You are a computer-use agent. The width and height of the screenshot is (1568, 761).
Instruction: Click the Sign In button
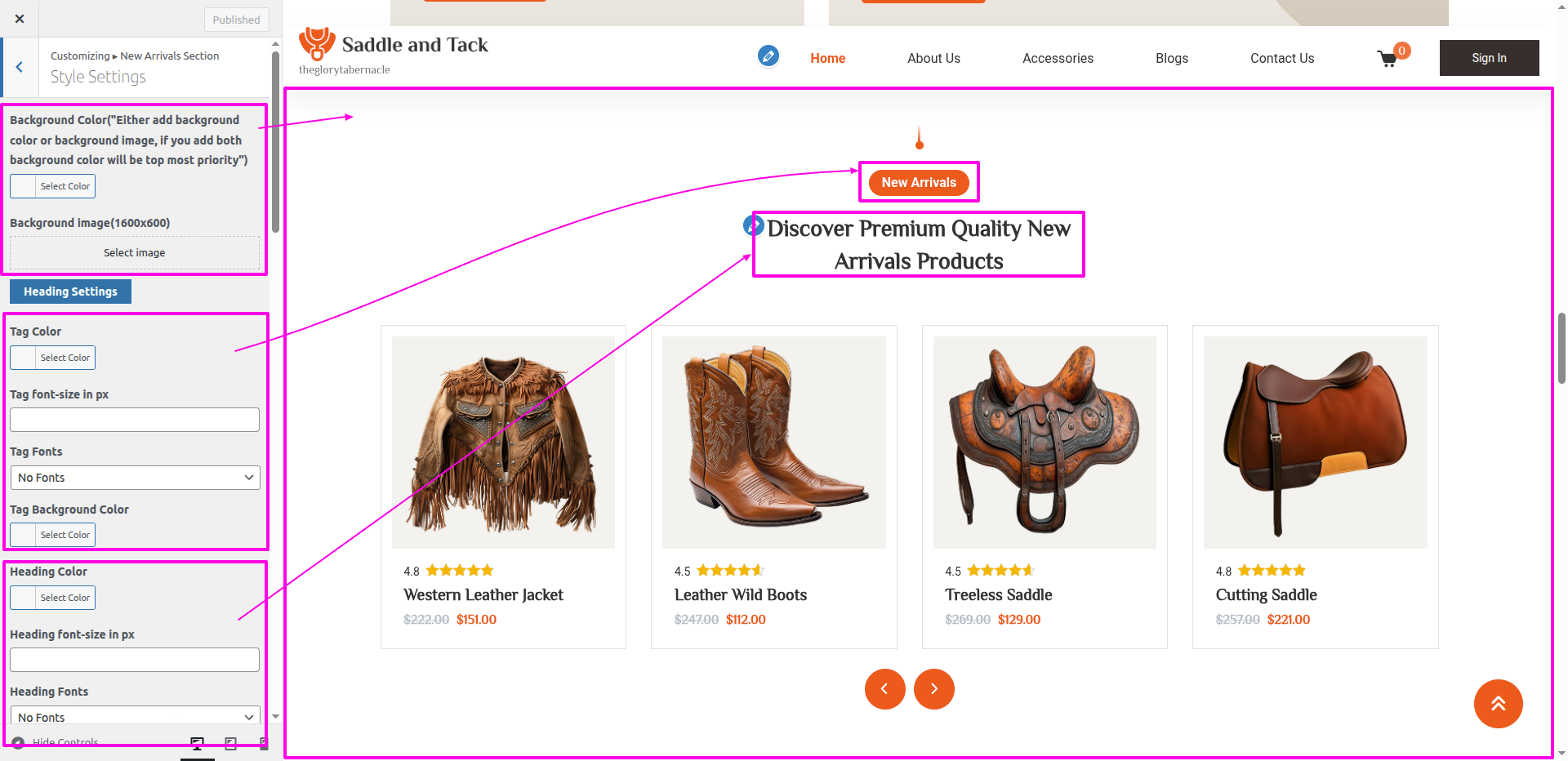coord(1489,58)
